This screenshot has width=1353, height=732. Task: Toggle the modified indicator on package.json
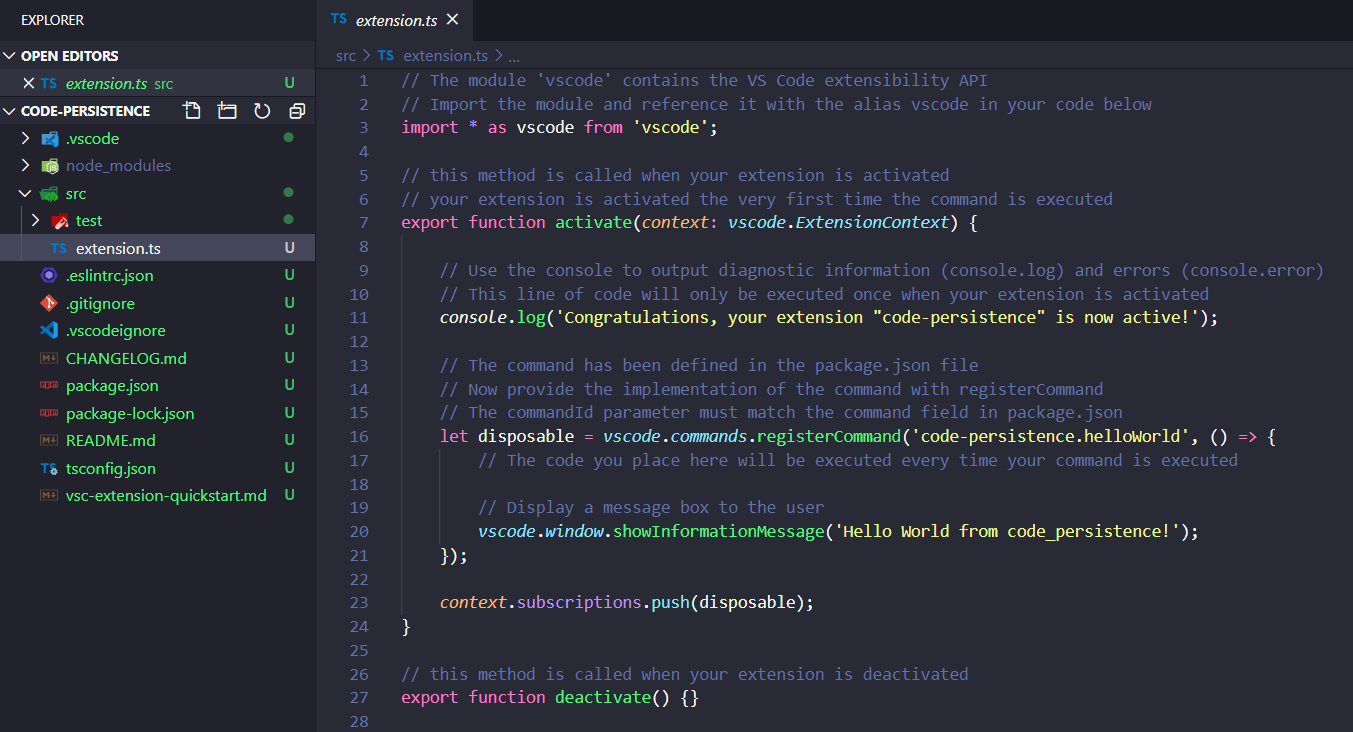tap(289, 385)
